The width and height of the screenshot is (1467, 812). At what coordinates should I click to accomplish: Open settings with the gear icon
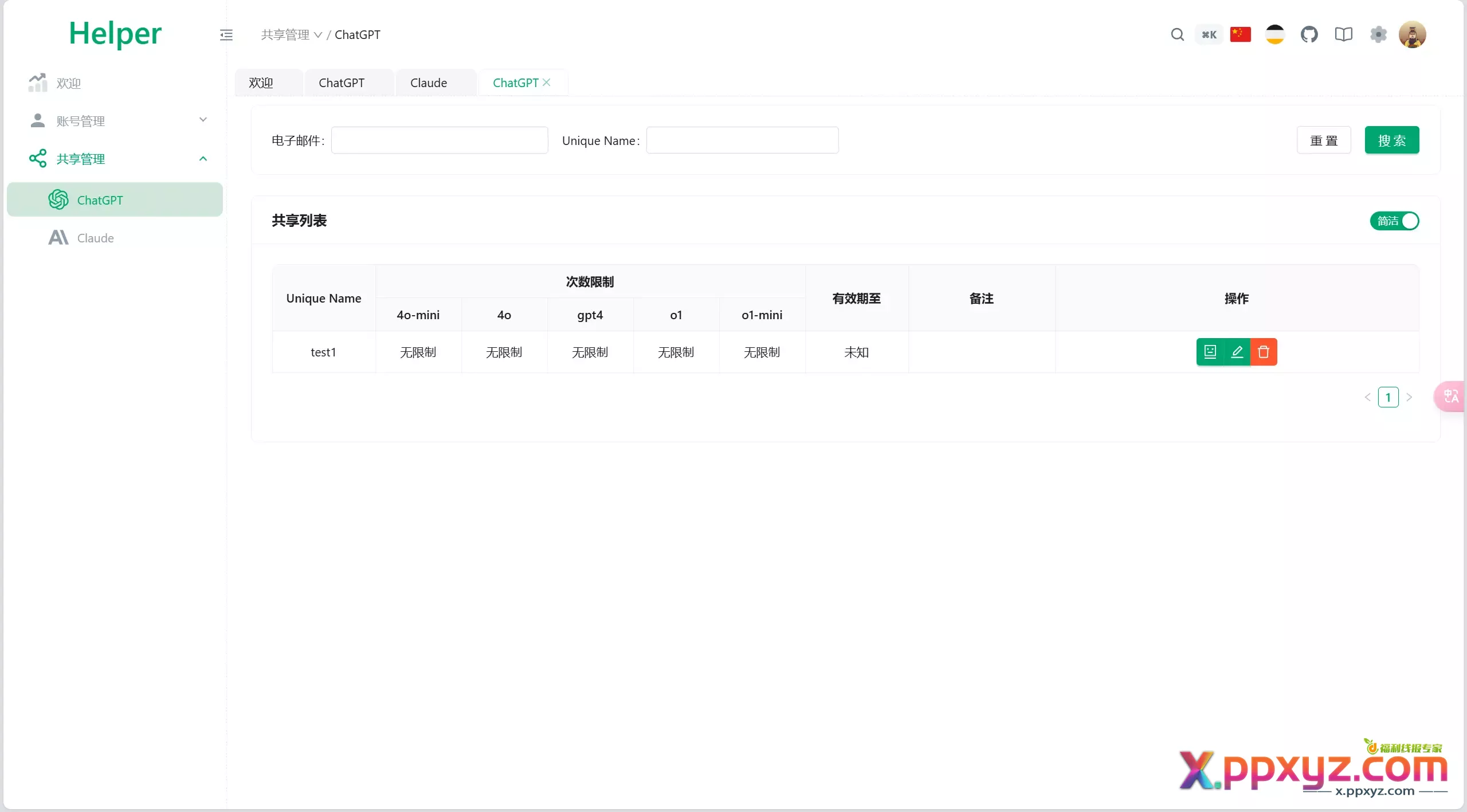[1378, 34]
